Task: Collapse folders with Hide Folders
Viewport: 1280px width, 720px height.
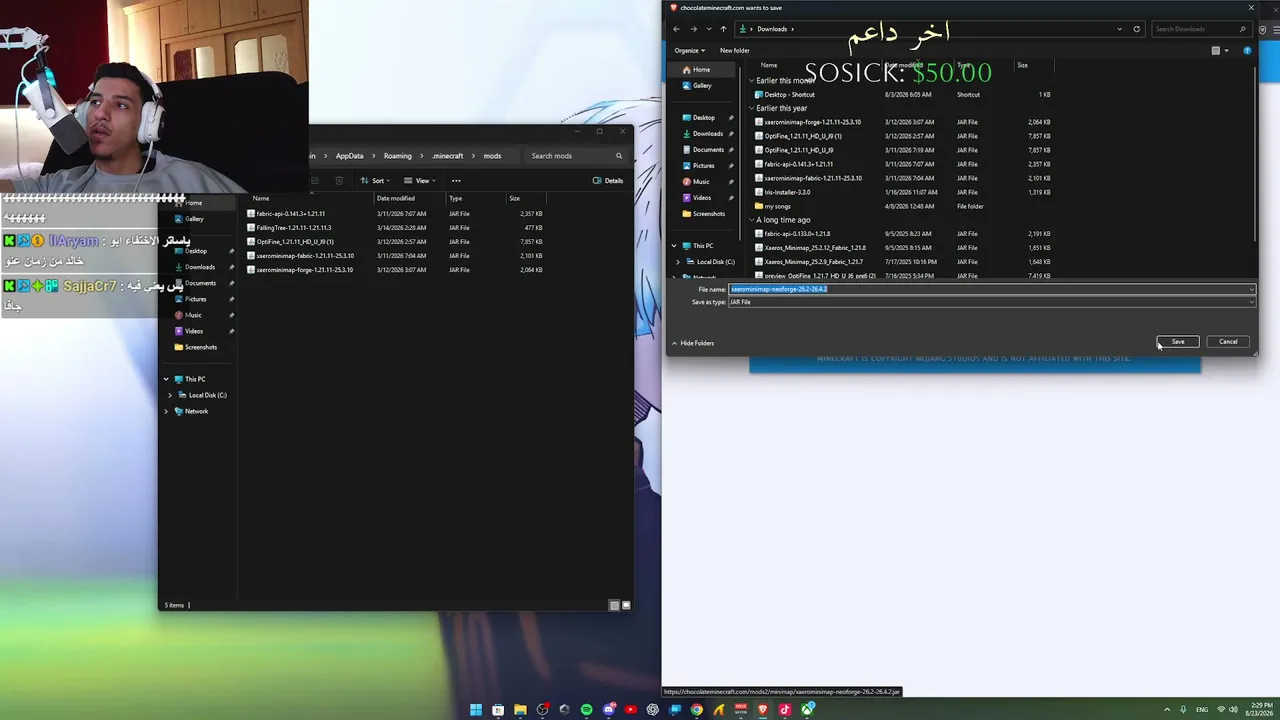Action: [x=693, y=343]
